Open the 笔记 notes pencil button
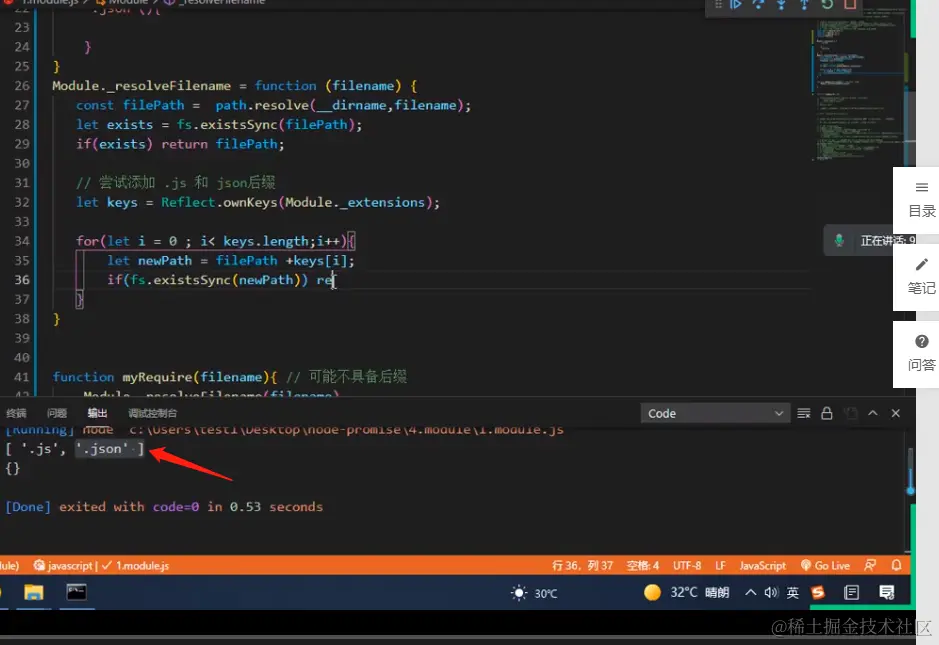 pyautogui.click(x=921, y=277)
